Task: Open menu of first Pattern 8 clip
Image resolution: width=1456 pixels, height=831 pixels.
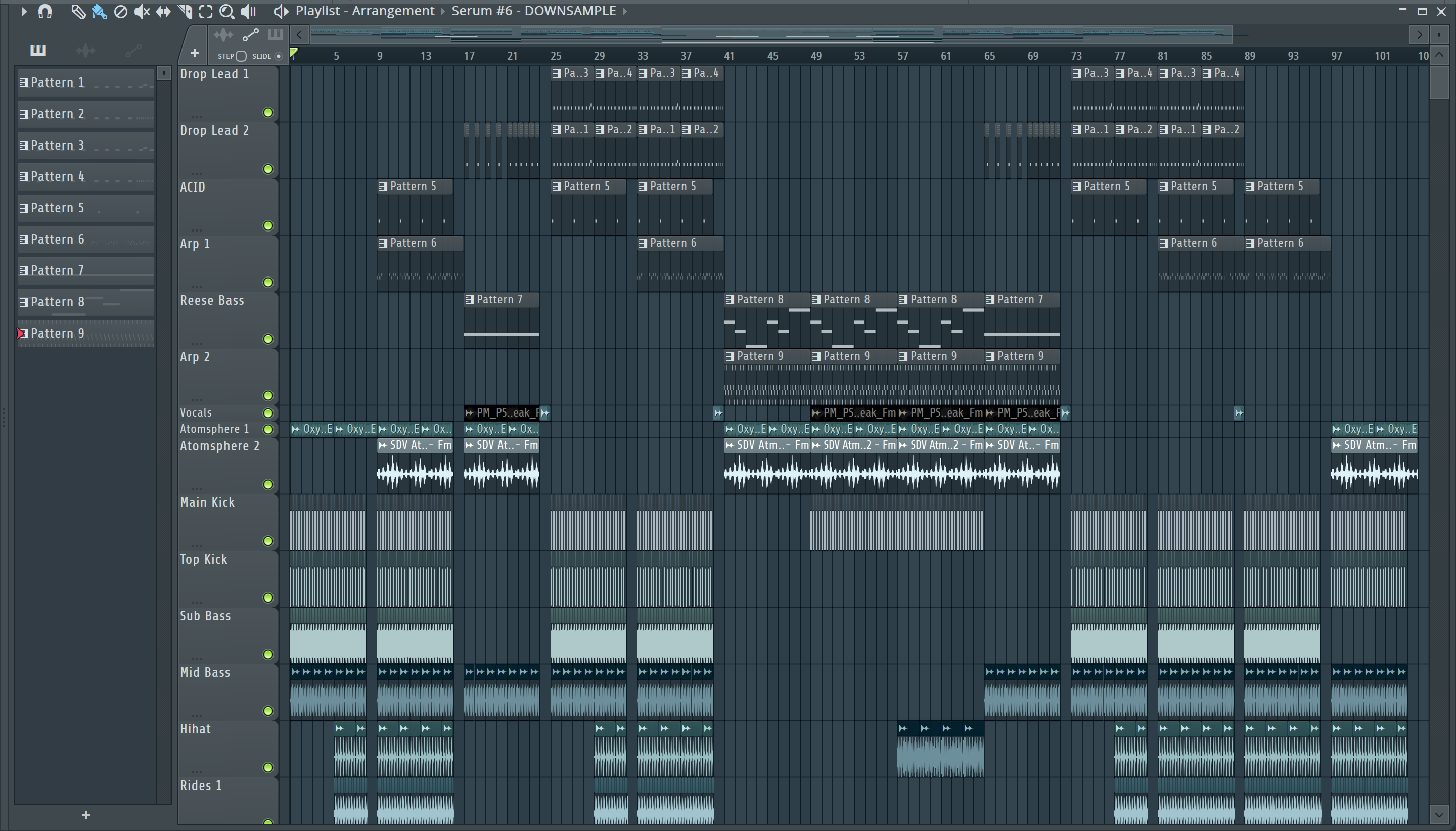Action: click(730, 299)
